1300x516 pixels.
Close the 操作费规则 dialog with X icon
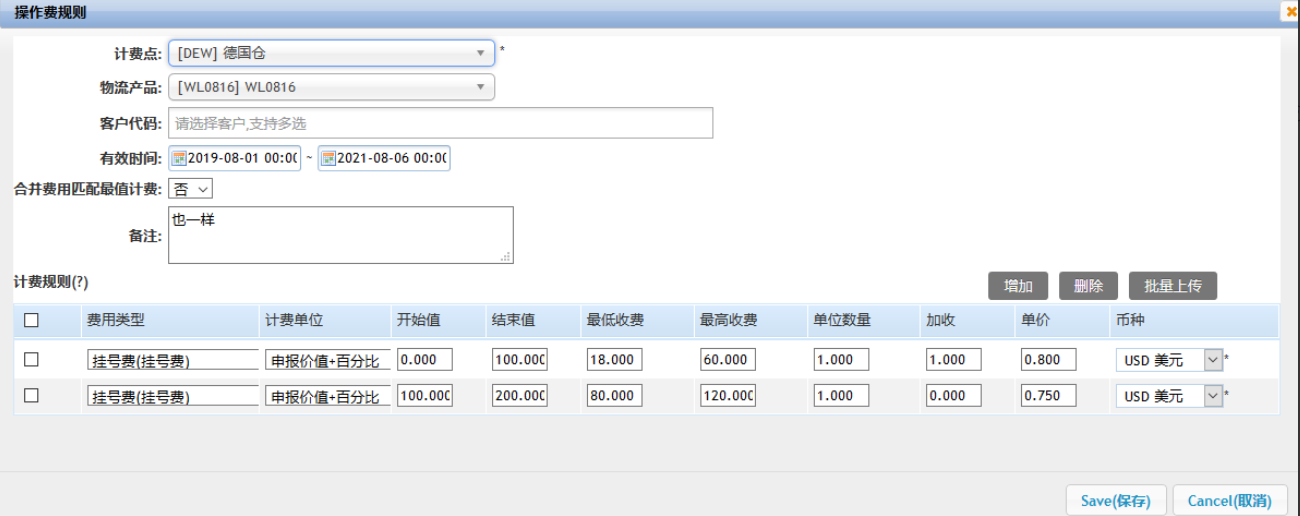(1290, 12)
